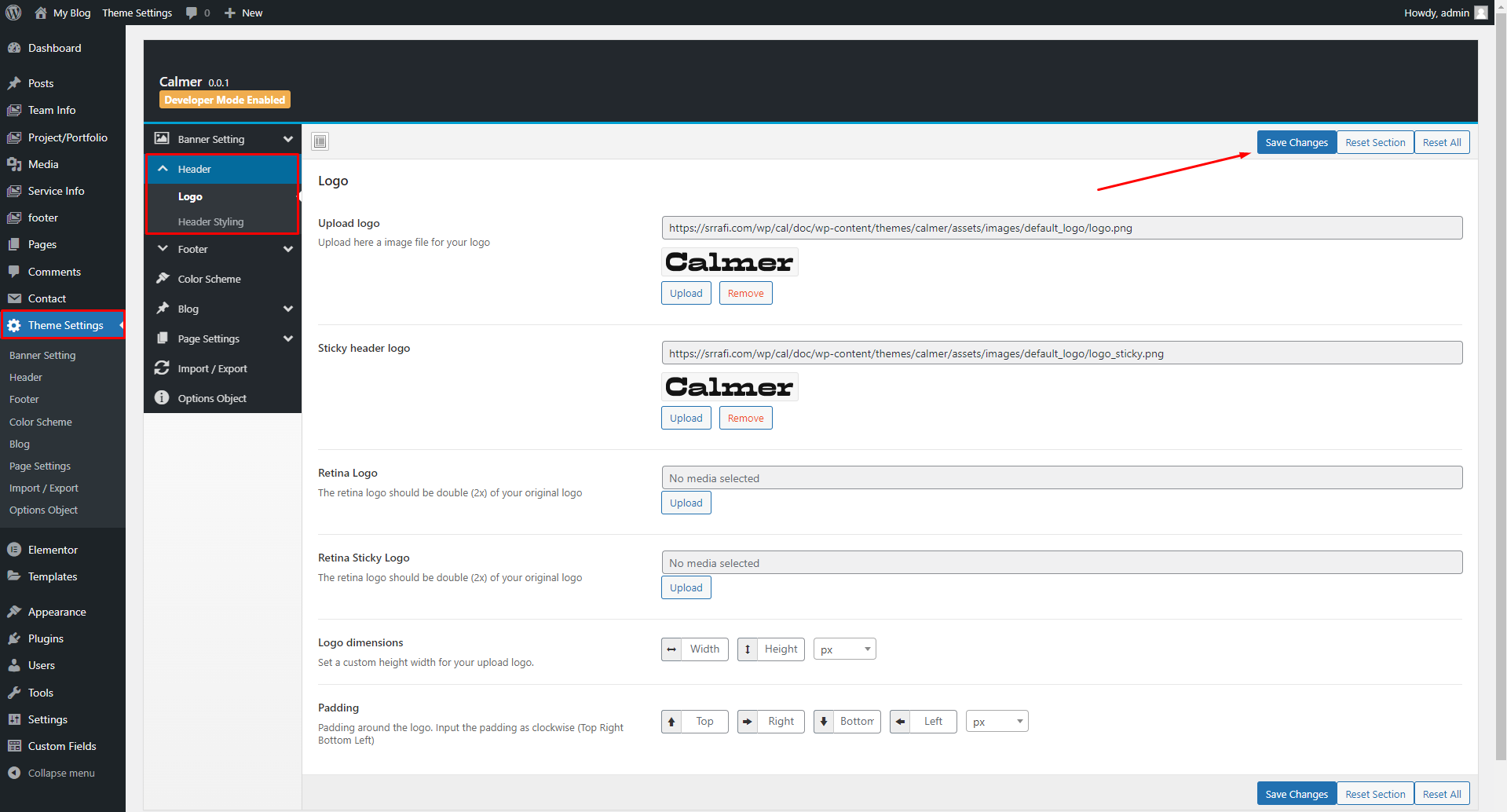Click the Comments bubble icon in sidebar

14,271
